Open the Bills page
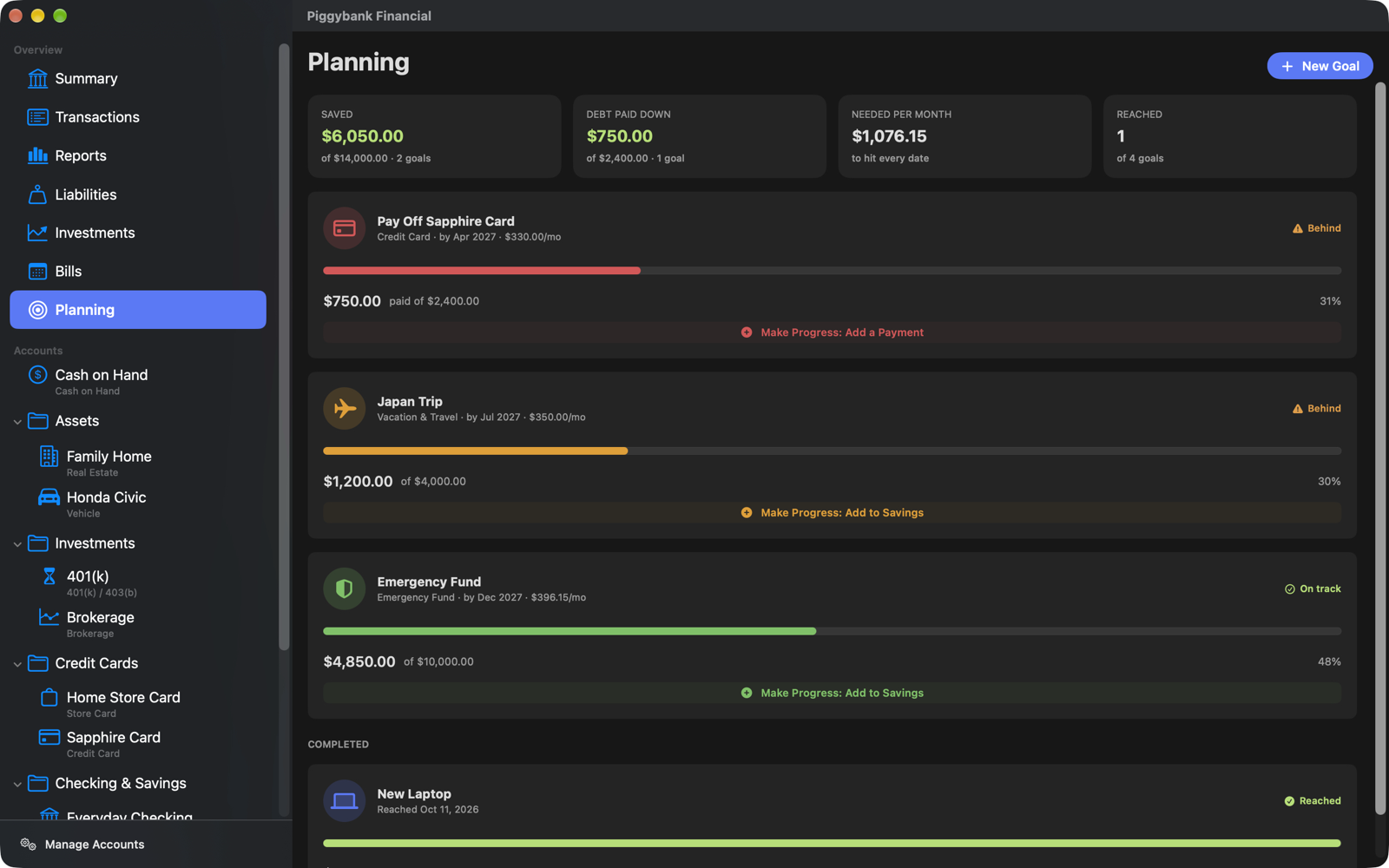 (x=138, y=272)
